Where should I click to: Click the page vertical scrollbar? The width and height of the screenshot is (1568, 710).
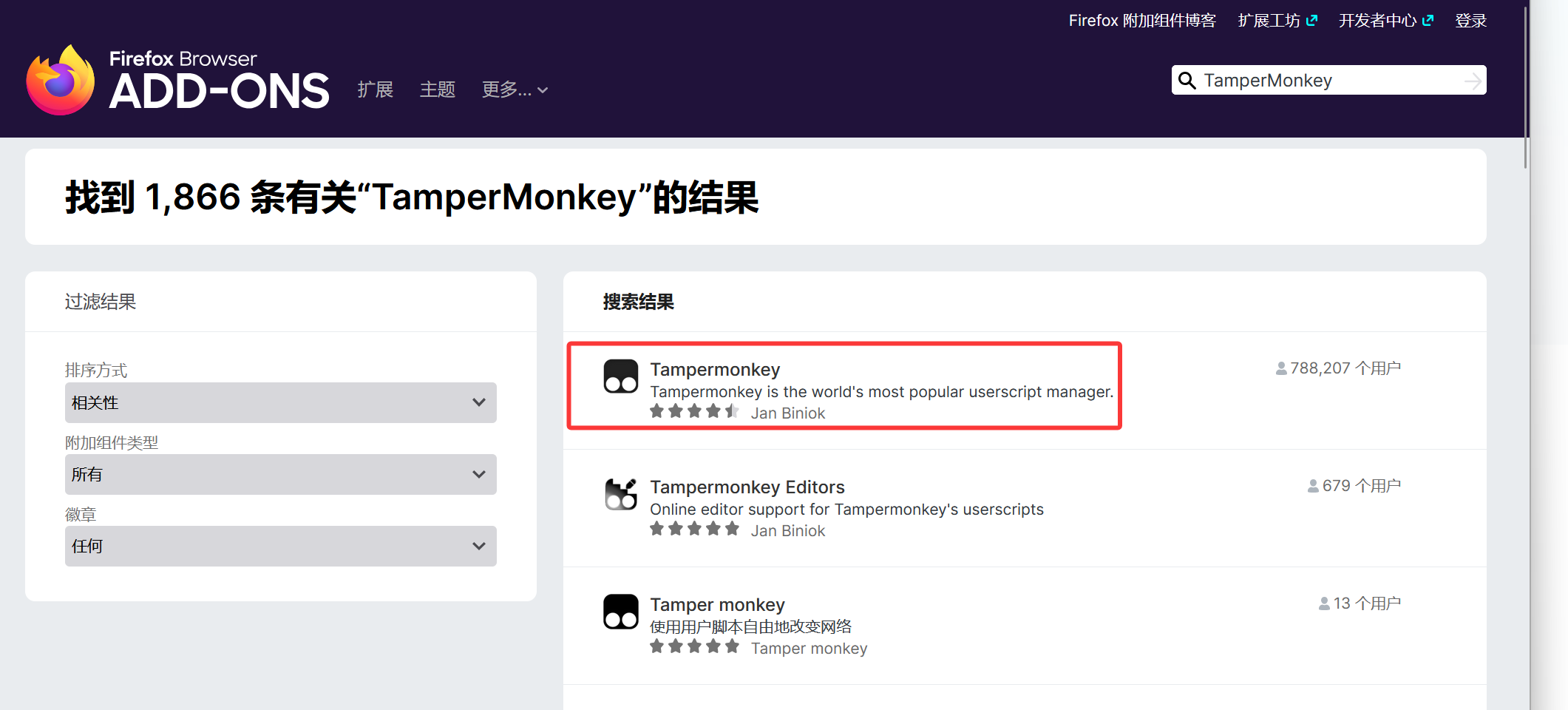pyautogui.click(x=1525, y=87)
